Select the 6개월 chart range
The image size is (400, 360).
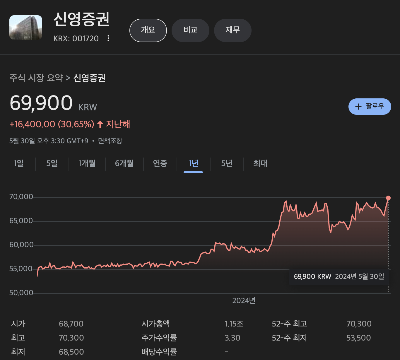[124, 163]
